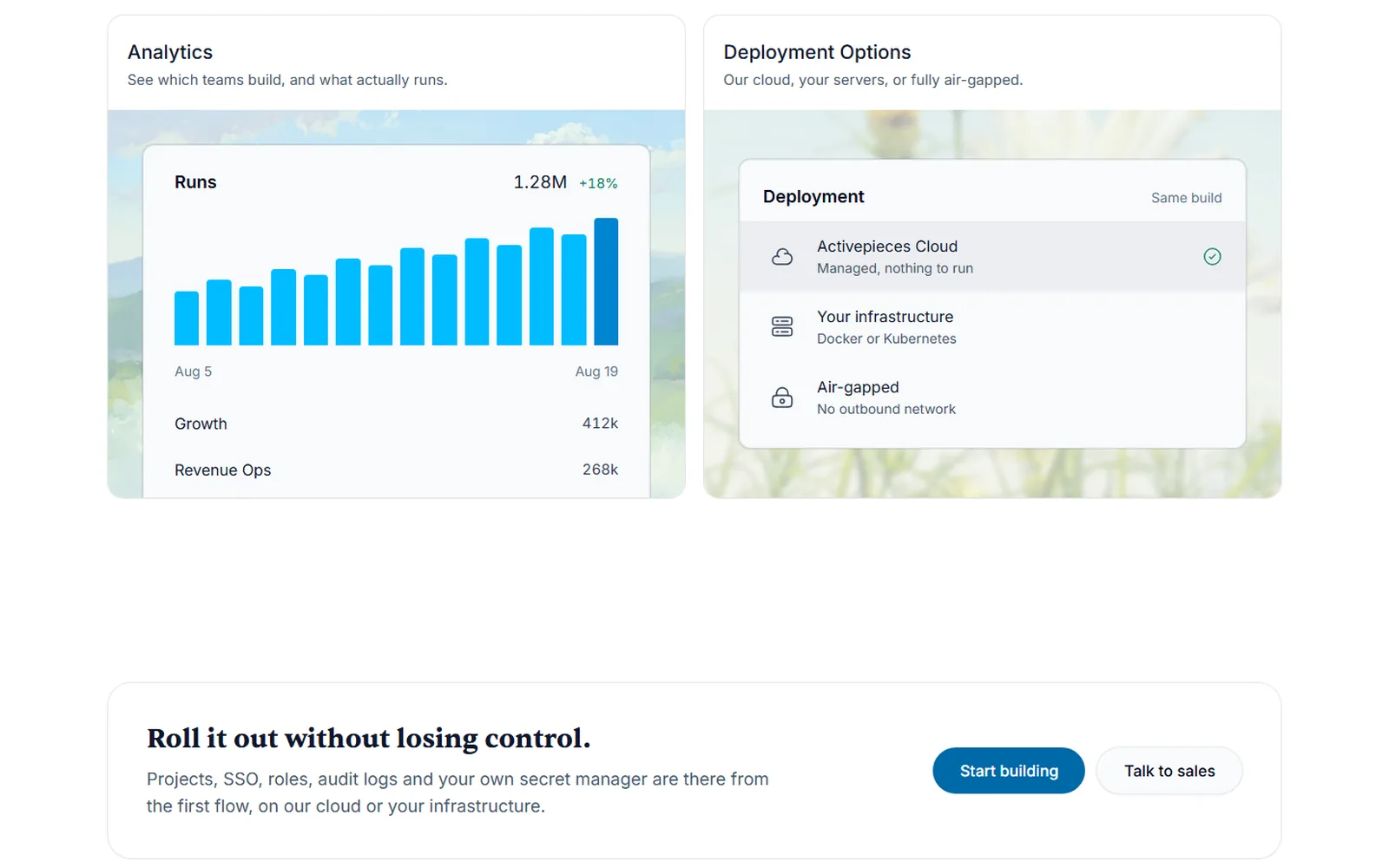Click the Start building button
Image resolution: width=1389 pixels, height=868 pixels.
pos(1009,771)
